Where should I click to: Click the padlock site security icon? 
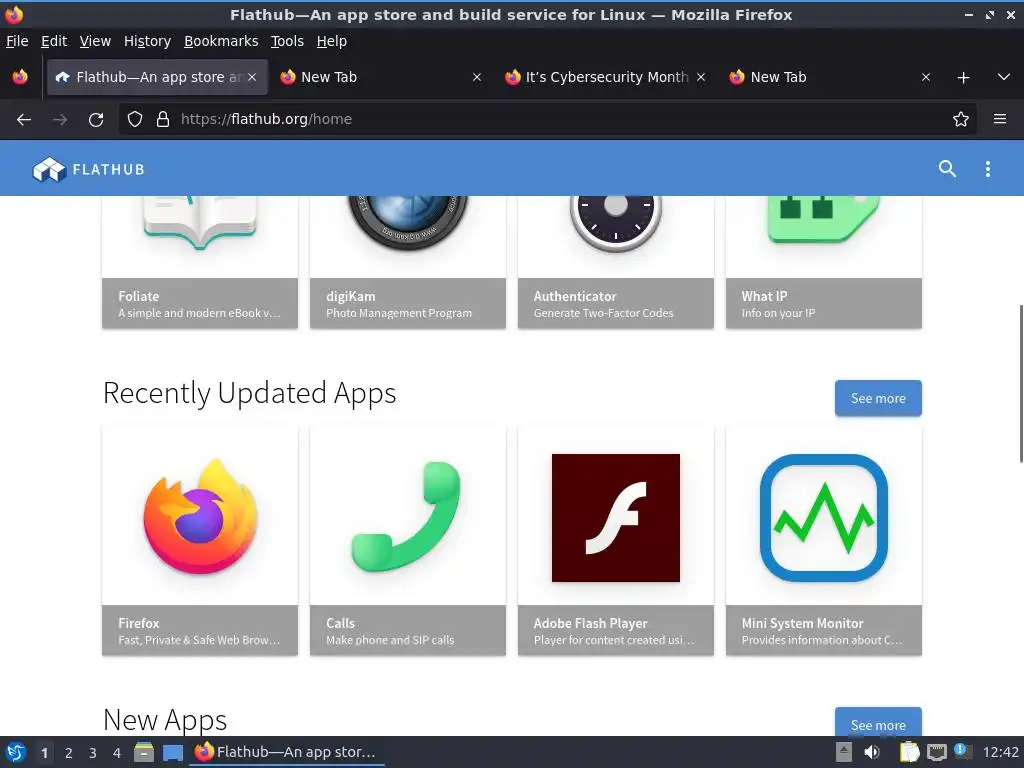click(163, 119)
